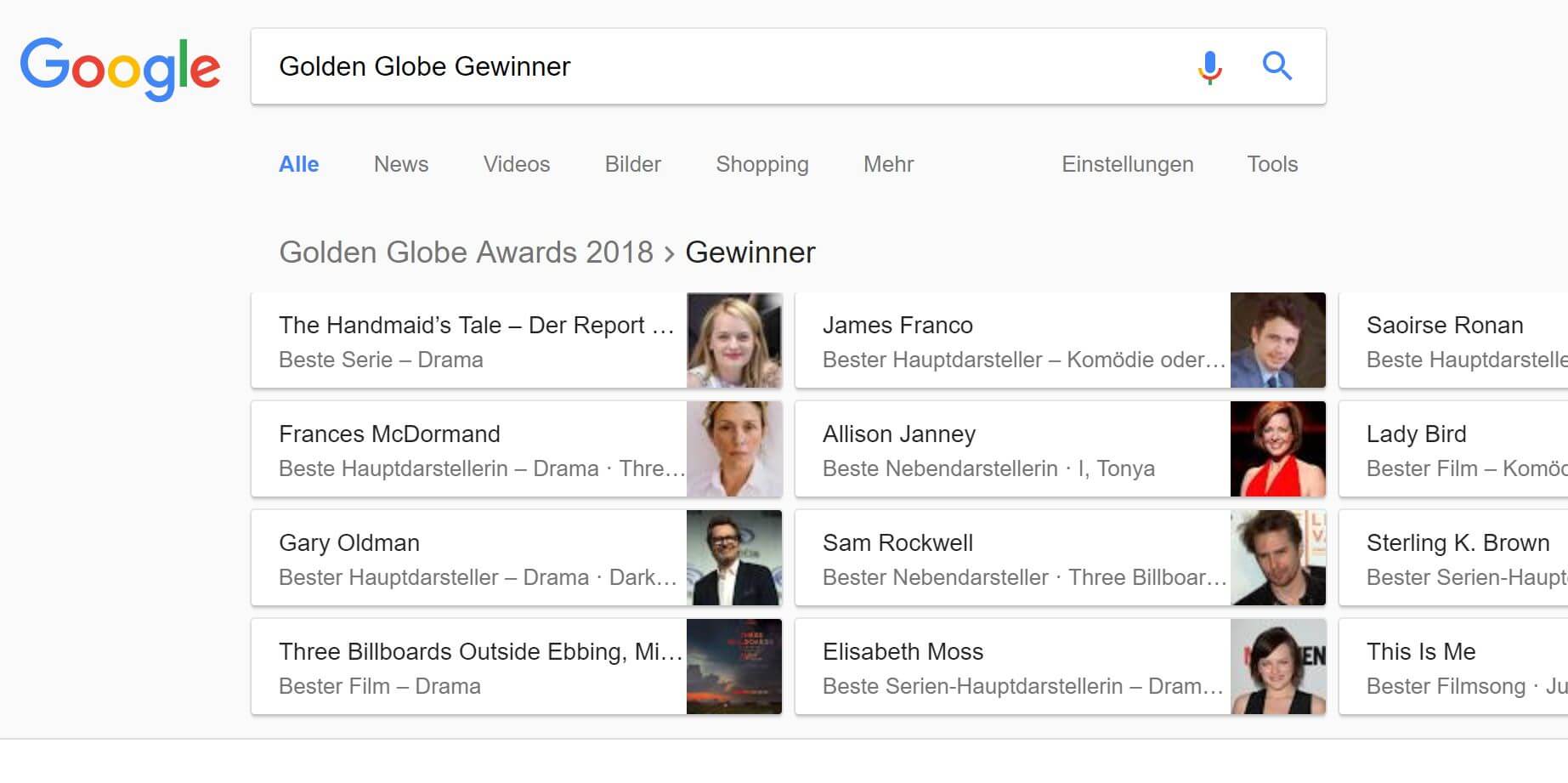Click Frances McDormand's photo thumbnail
Viewport: 1568px width, 783px height.
734,449
